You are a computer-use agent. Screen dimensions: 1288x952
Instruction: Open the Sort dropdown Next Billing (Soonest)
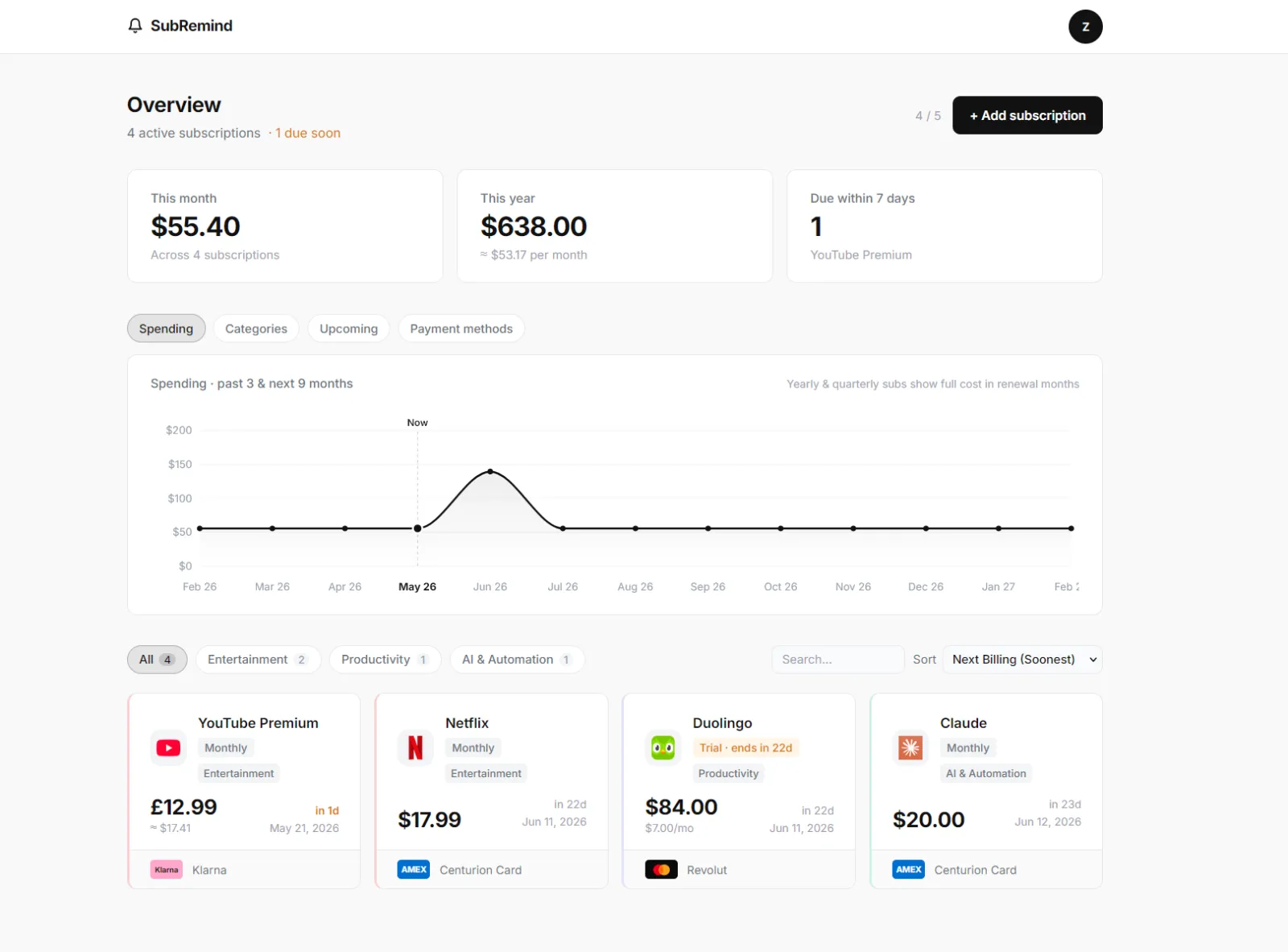(x=1022, y=660)
